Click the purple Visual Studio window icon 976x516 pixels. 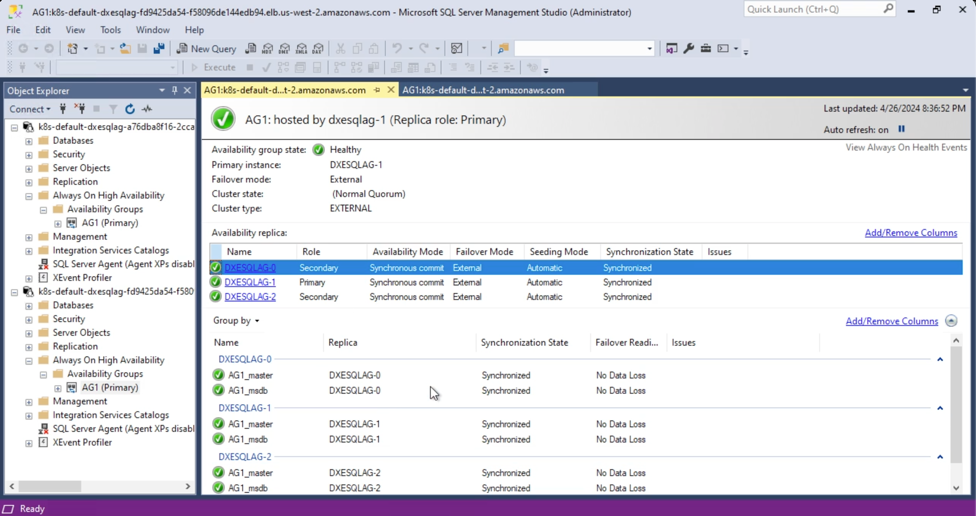click(672, 49)
